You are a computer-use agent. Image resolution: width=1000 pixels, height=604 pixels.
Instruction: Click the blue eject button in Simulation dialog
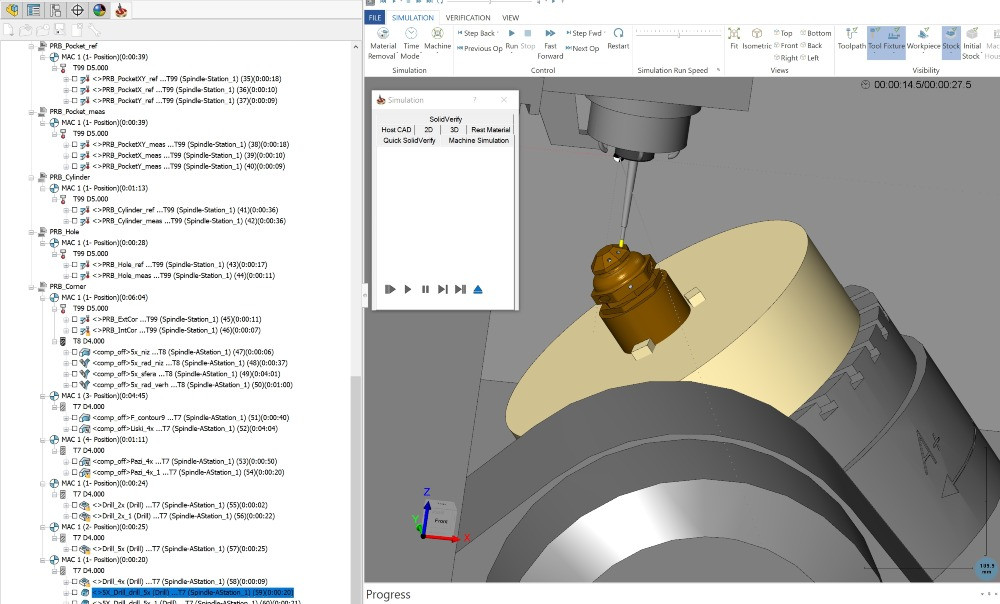tap(477, 289)
